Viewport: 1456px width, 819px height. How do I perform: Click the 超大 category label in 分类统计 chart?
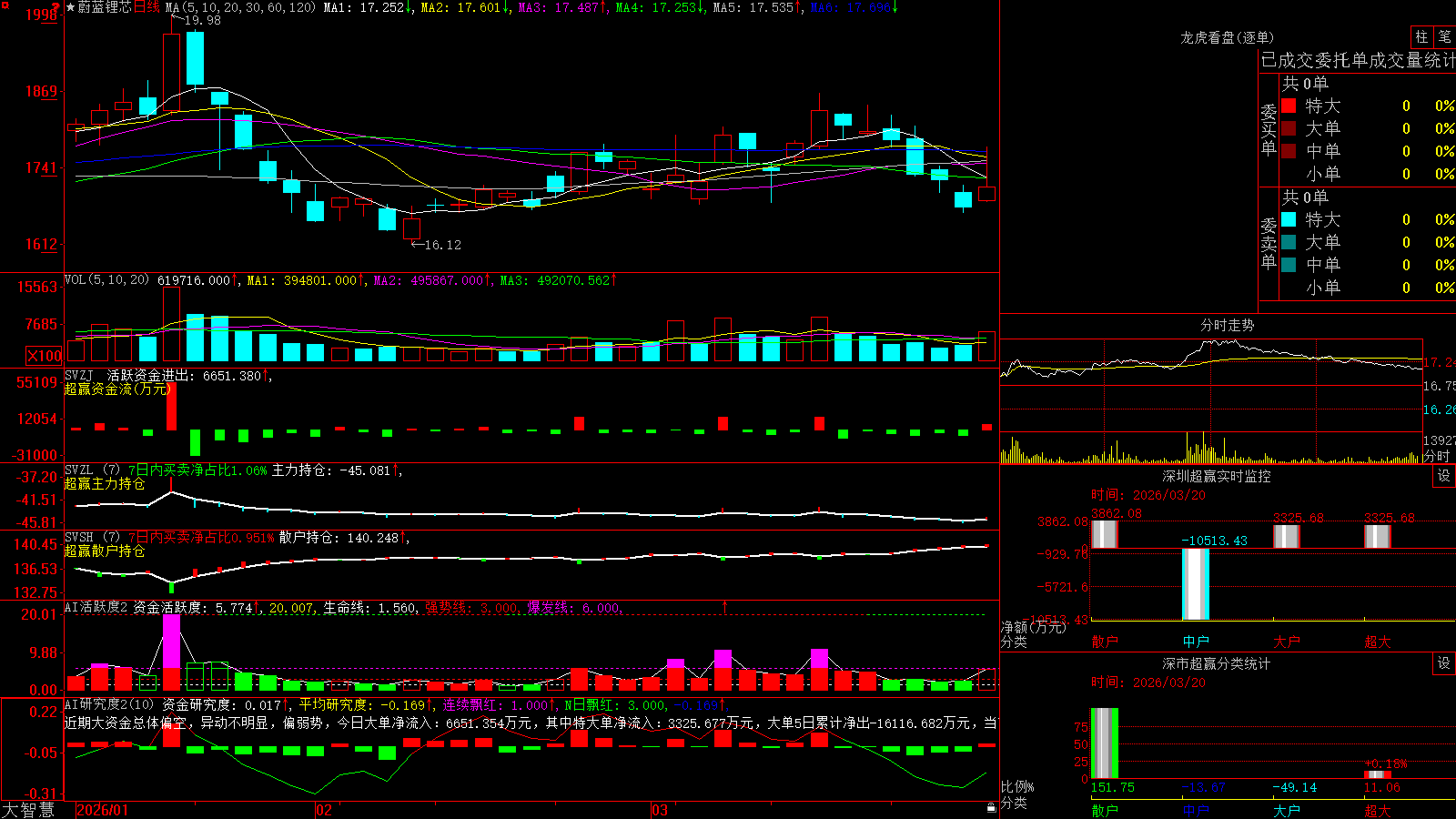[x=1378, y=810]
